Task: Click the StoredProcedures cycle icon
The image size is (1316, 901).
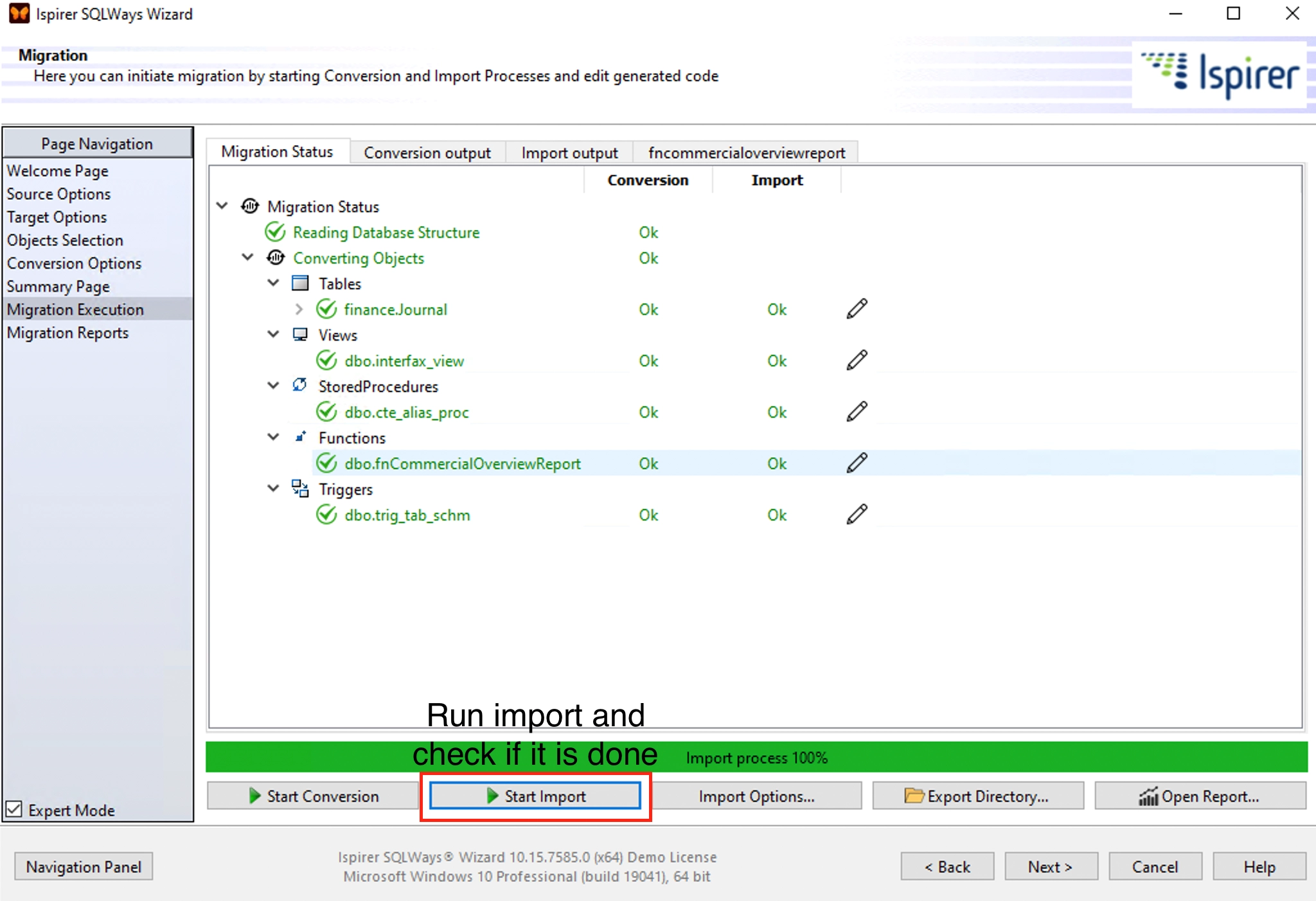Action: [x=300, y=385]
